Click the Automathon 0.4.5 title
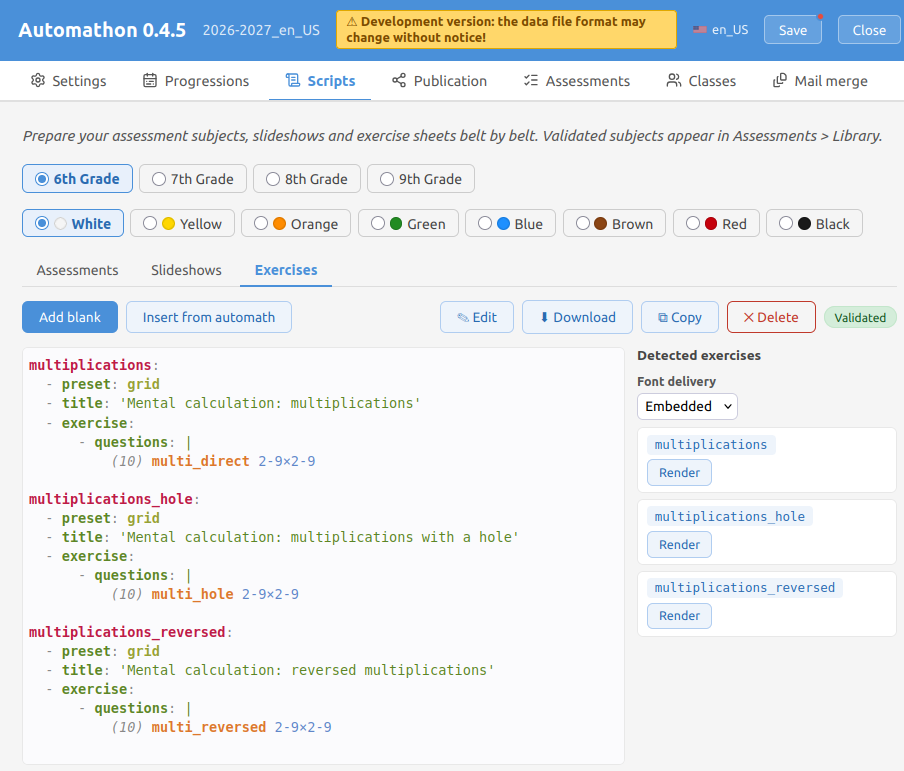The image size is (904, 771). (102, 30)
